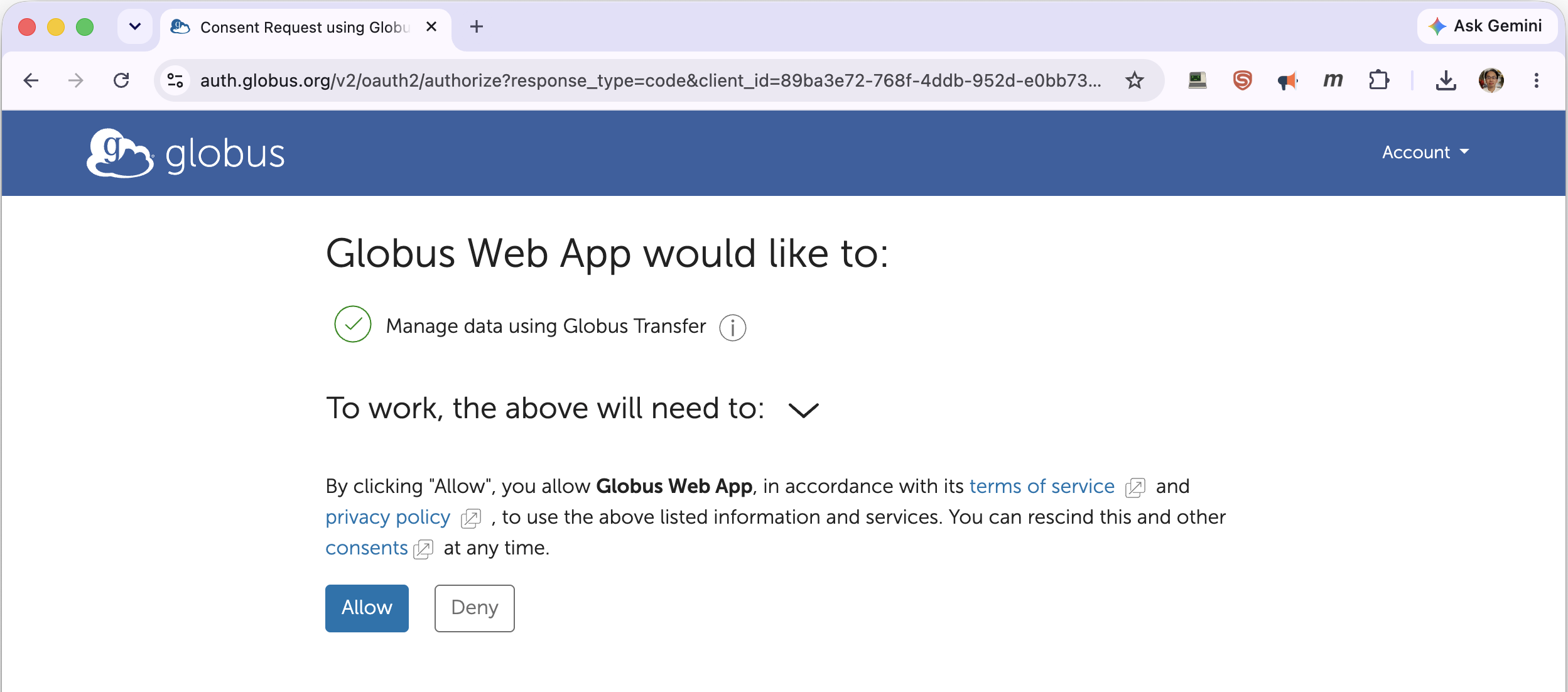
Task: Click the Deny button
Action: click(474, 608)
